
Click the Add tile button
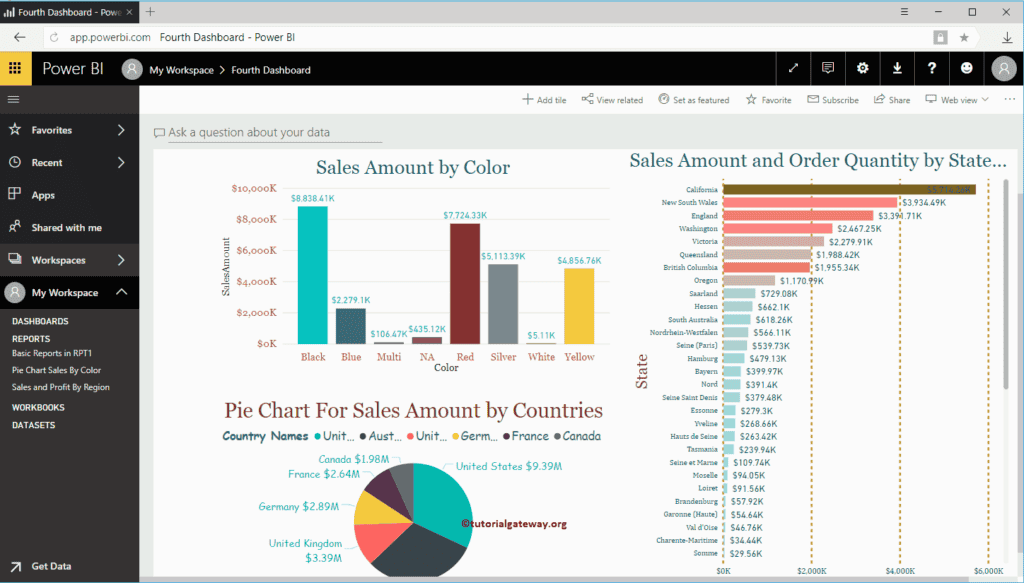coord(543,99)
